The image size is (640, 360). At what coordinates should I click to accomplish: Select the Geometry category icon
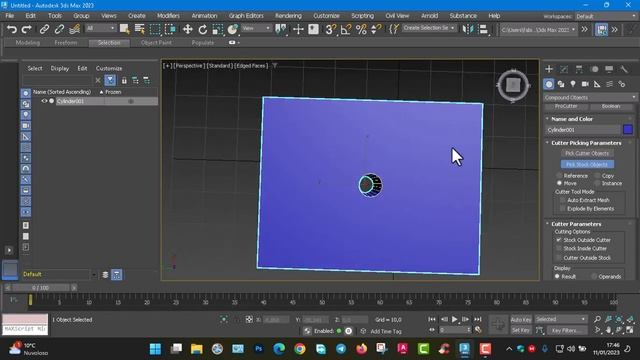pos(549,84)
